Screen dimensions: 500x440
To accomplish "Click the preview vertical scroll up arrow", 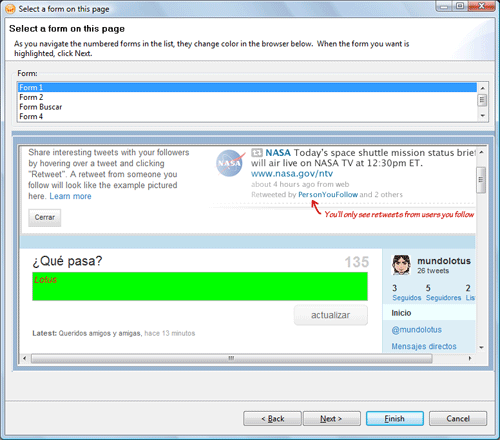I will [481, 153].
